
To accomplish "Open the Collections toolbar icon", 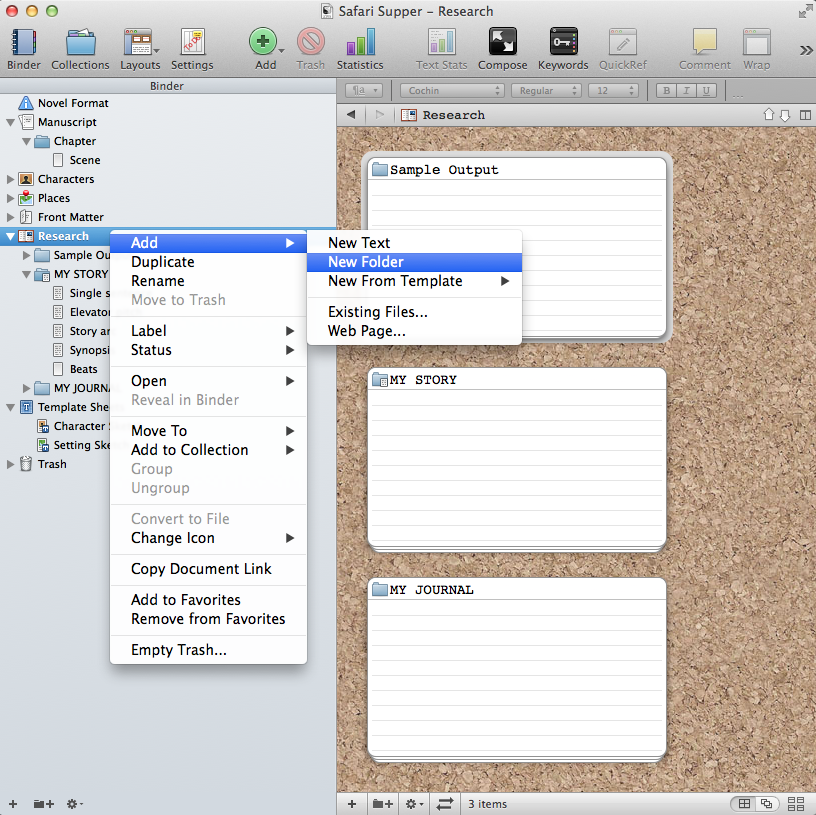I will point(80,43).
